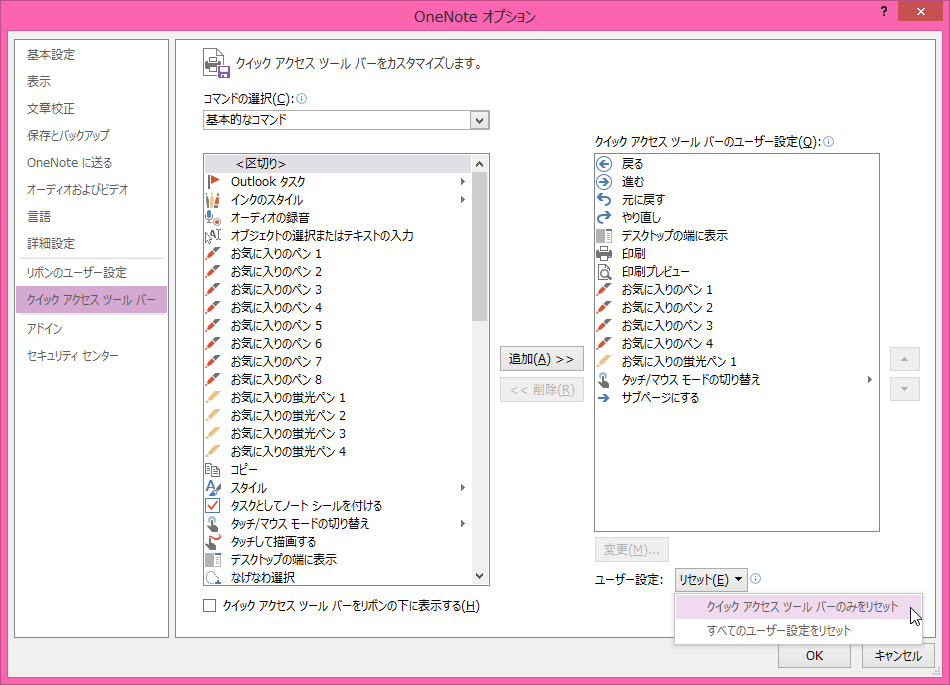Click info icon next to コマンドの選択
The height and width of the screenshot is (685, 950).
click(301, 98)
